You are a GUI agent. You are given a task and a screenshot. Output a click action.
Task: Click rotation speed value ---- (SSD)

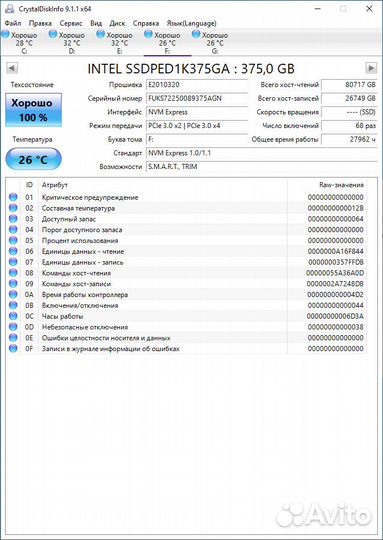(x=349, y=112)
